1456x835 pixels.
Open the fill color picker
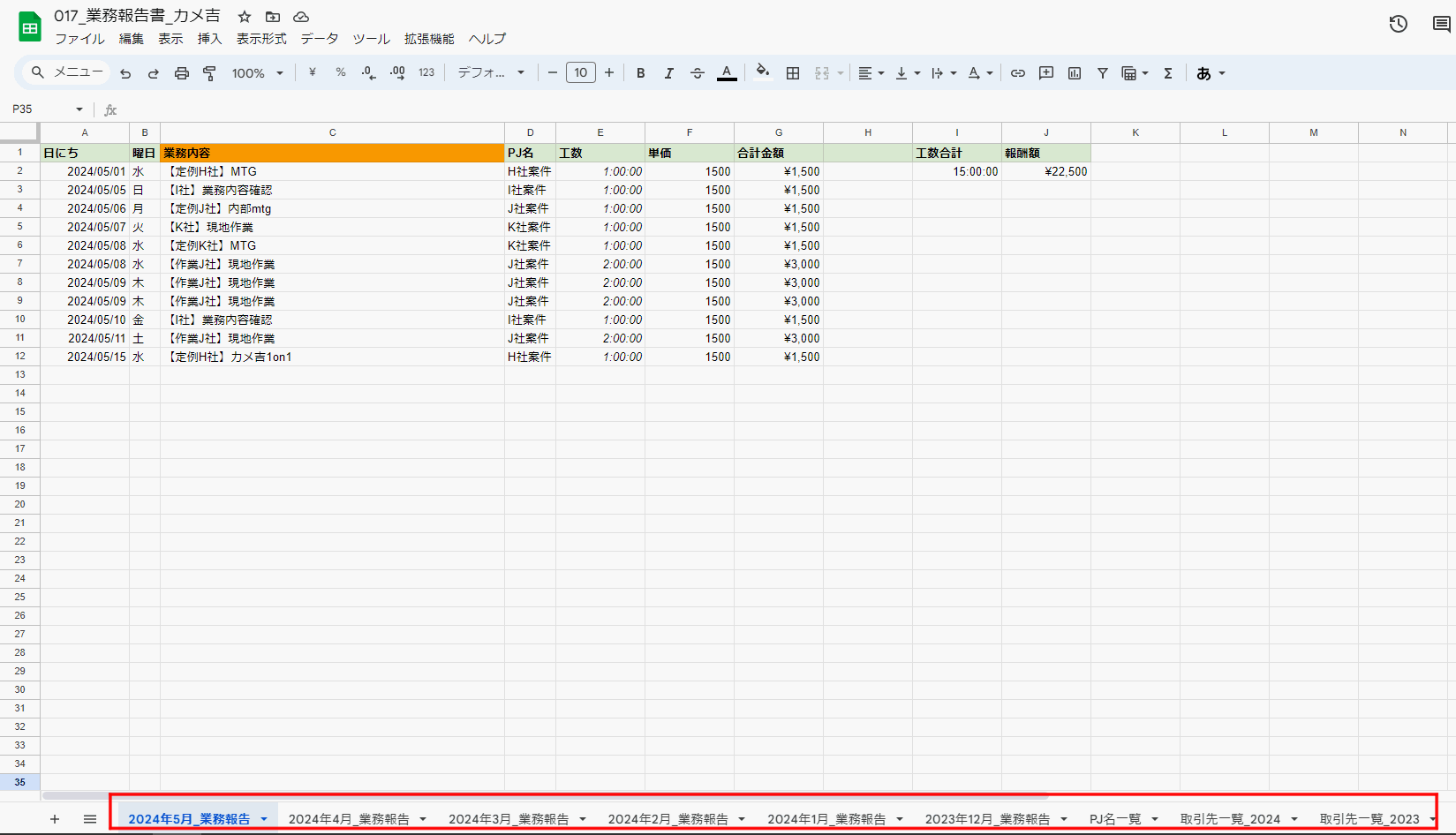(x=763, y=73)
